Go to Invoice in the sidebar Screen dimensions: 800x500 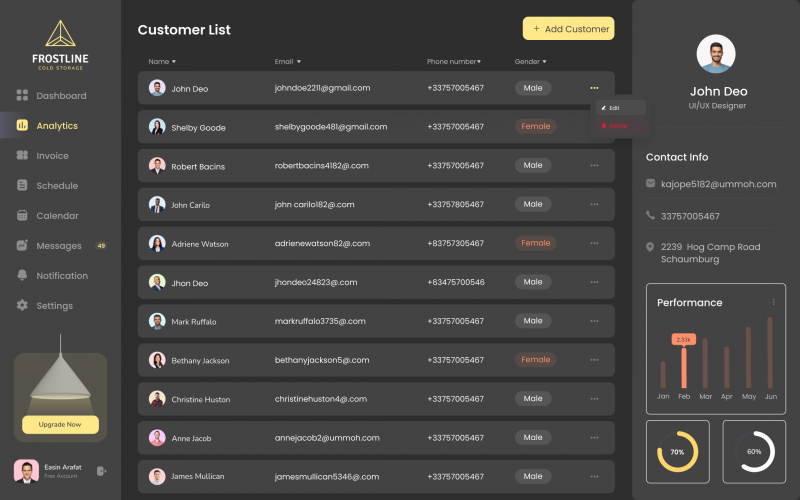click(x=52, y=156)
